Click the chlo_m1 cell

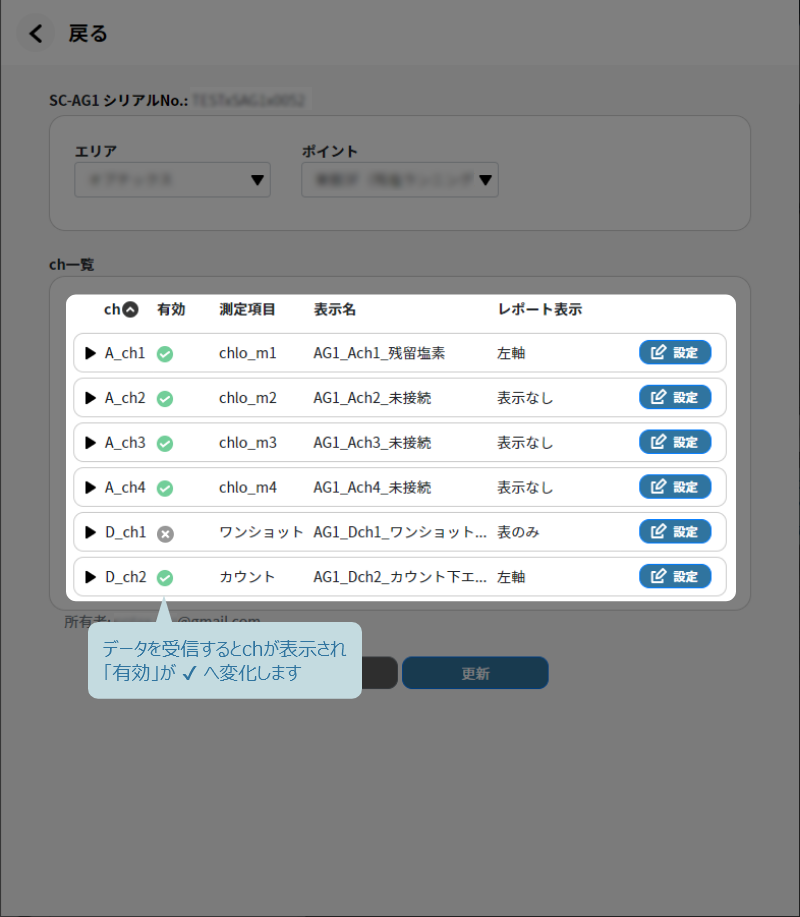click(x=247, y=353)
